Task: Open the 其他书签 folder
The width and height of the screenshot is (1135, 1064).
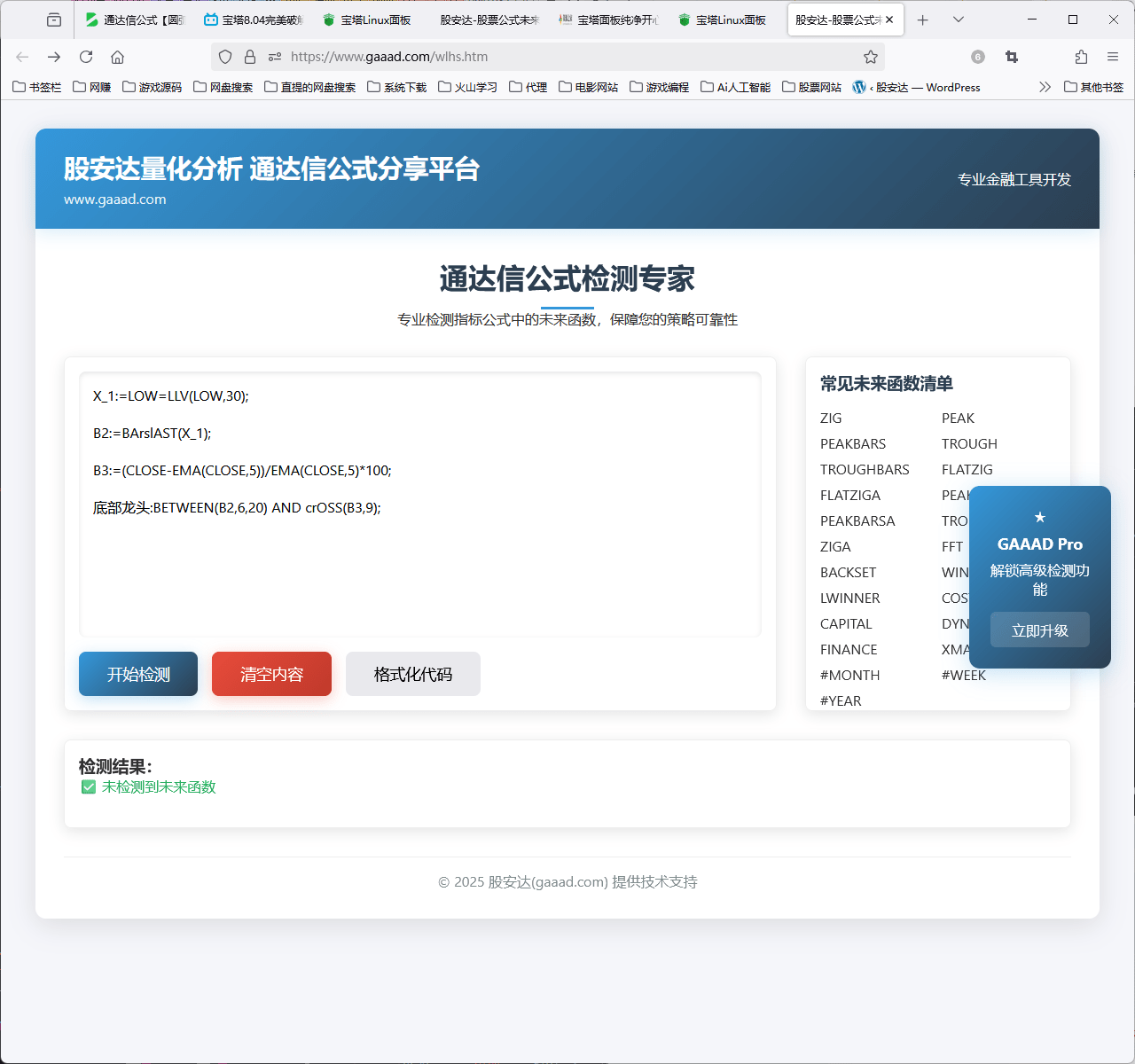Action: pyautogui.click(x=1093, y=87)
